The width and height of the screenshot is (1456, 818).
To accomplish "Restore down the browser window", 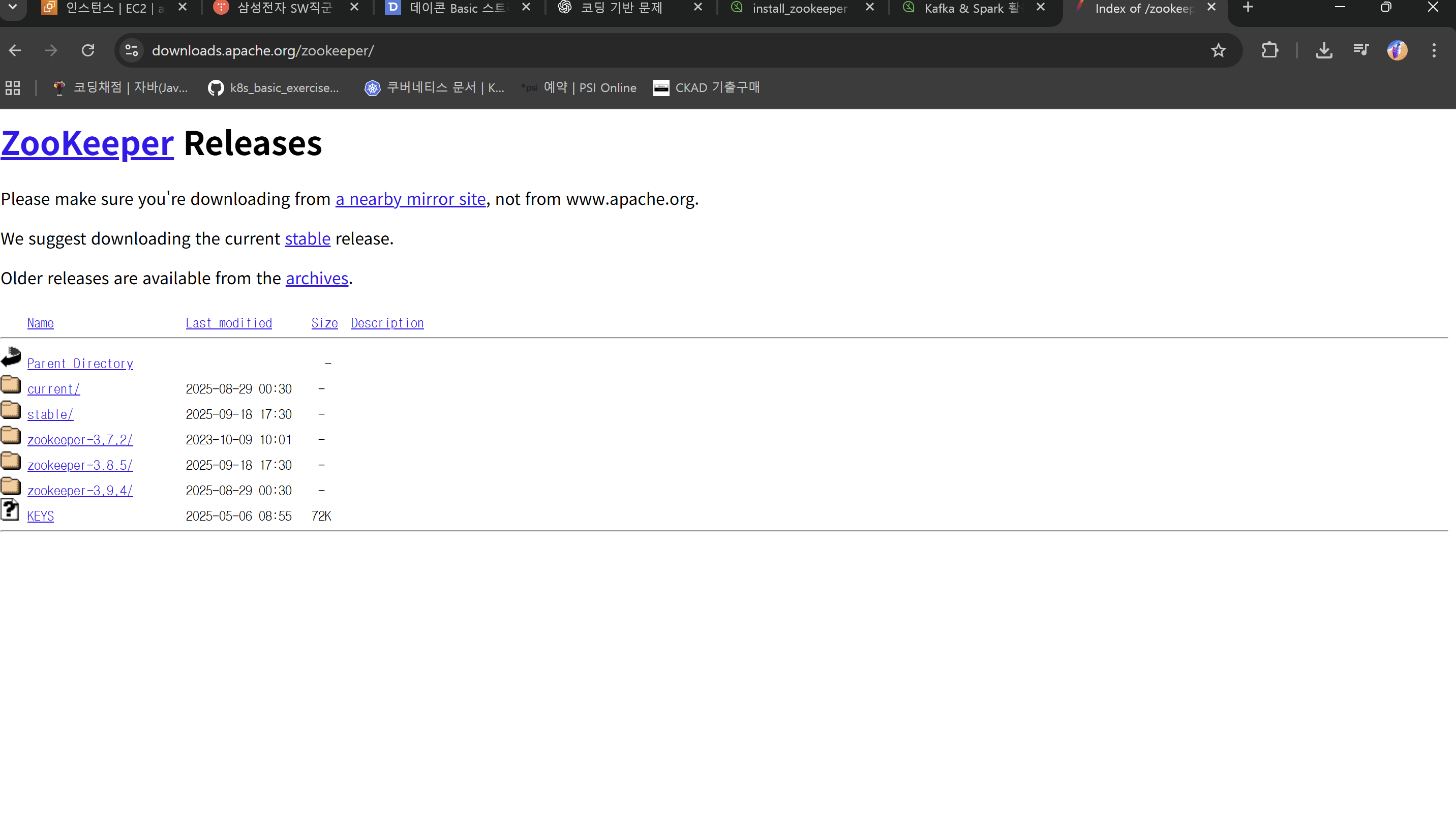I will pyautogui.click(x=1386, y=7).
